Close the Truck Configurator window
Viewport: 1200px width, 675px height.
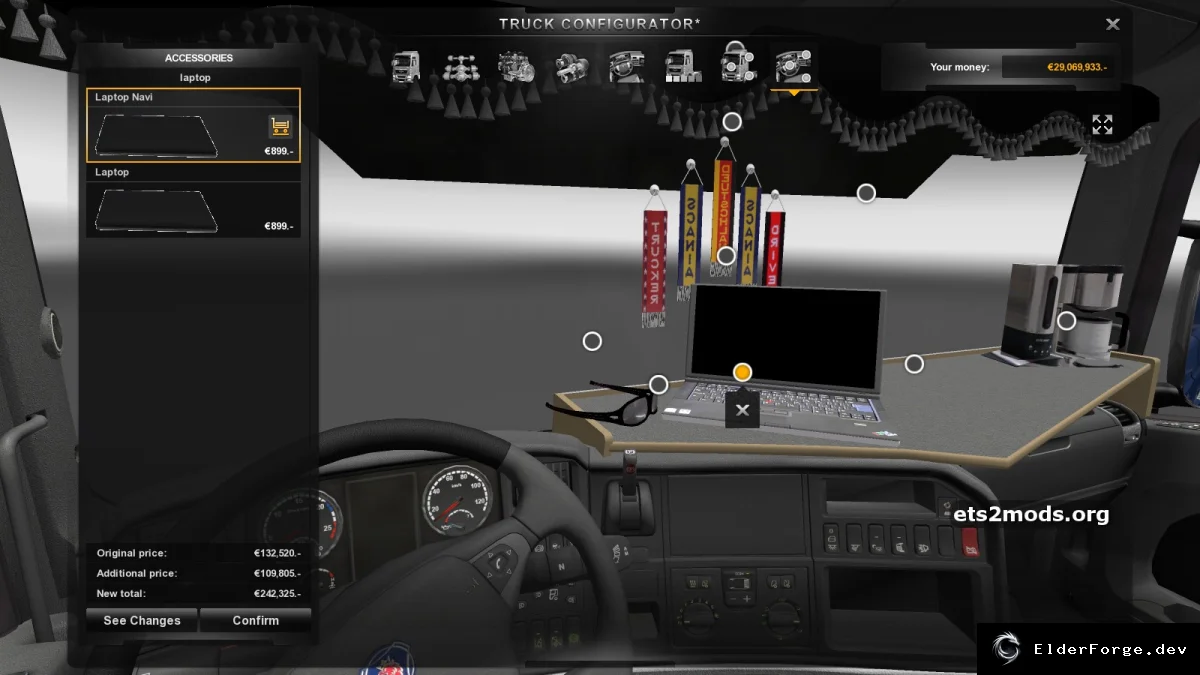(x=1113, y=24)
